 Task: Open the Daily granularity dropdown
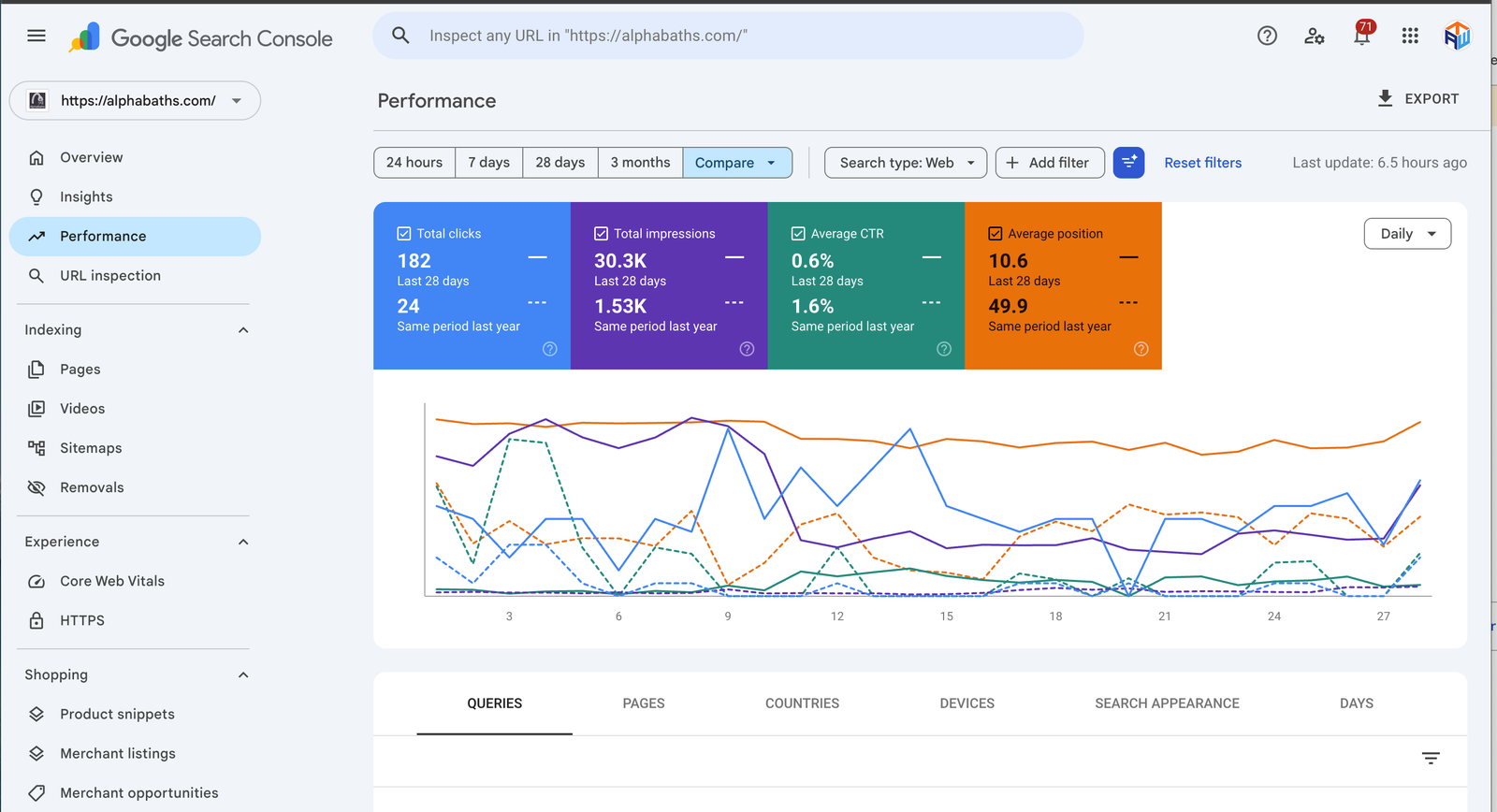1407,234
